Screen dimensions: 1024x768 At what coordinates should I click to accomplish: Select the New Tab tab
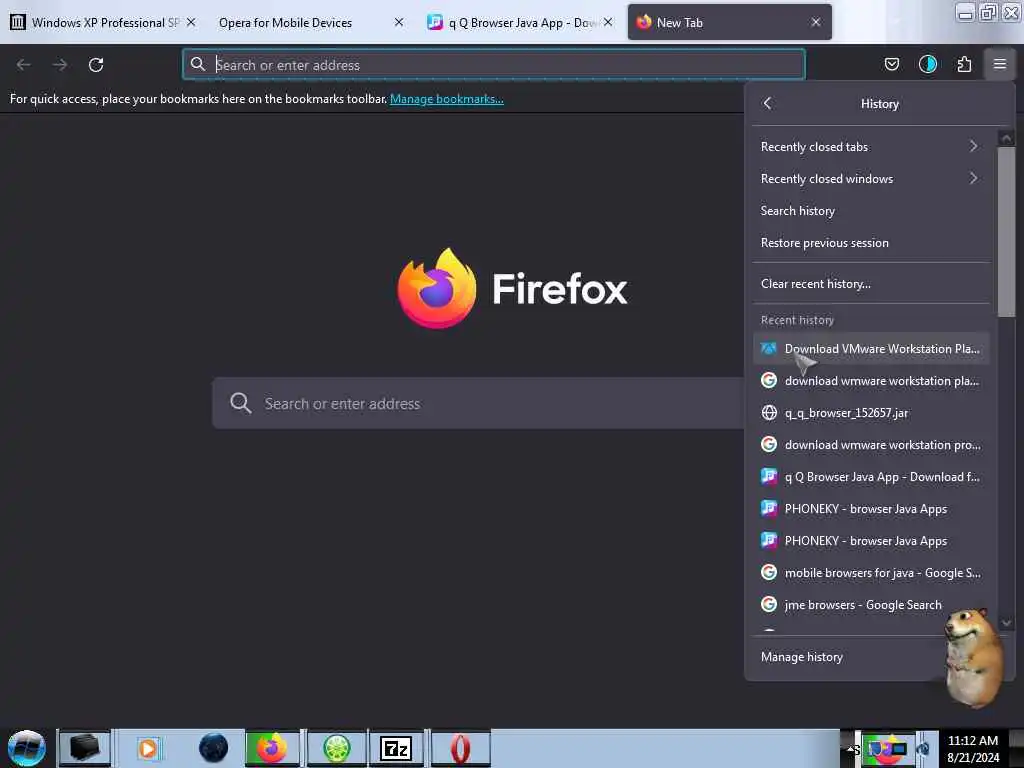pyautogui.click(x=729, y=23)
